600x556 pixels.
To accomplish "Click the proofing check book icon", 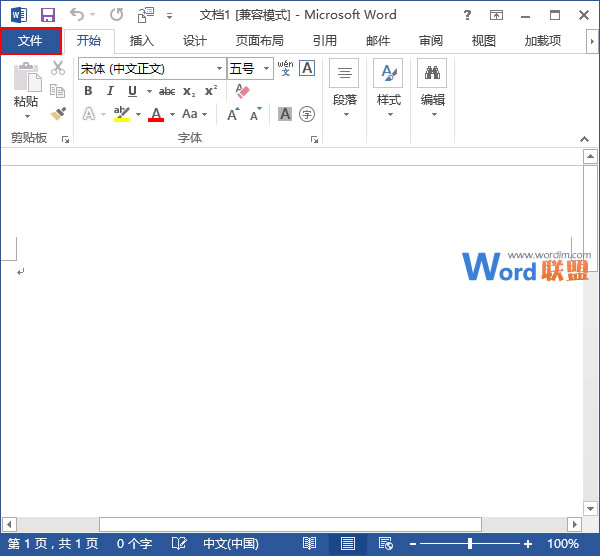I will tap(179, 543).
